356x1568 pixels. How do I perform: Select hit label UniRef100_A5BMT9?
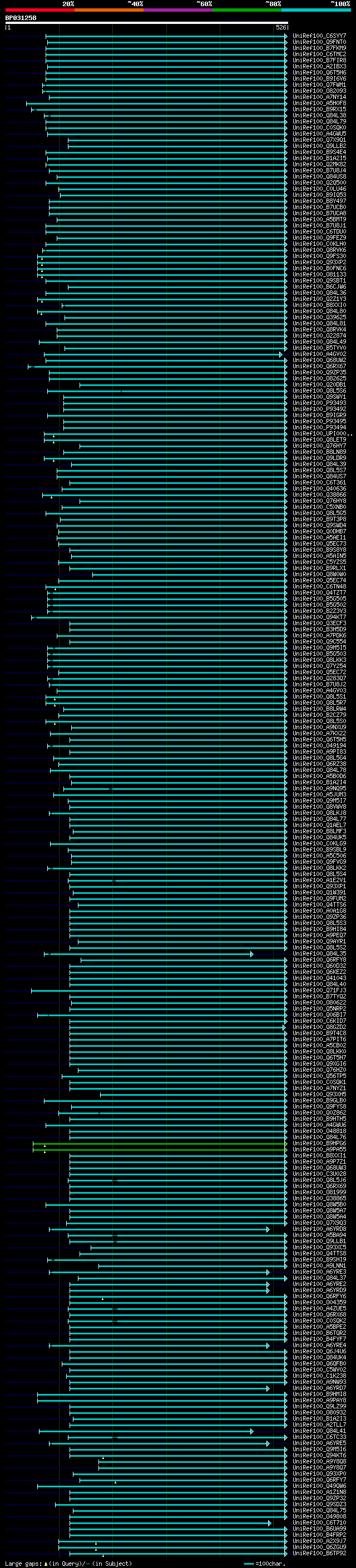click(319, 219)
